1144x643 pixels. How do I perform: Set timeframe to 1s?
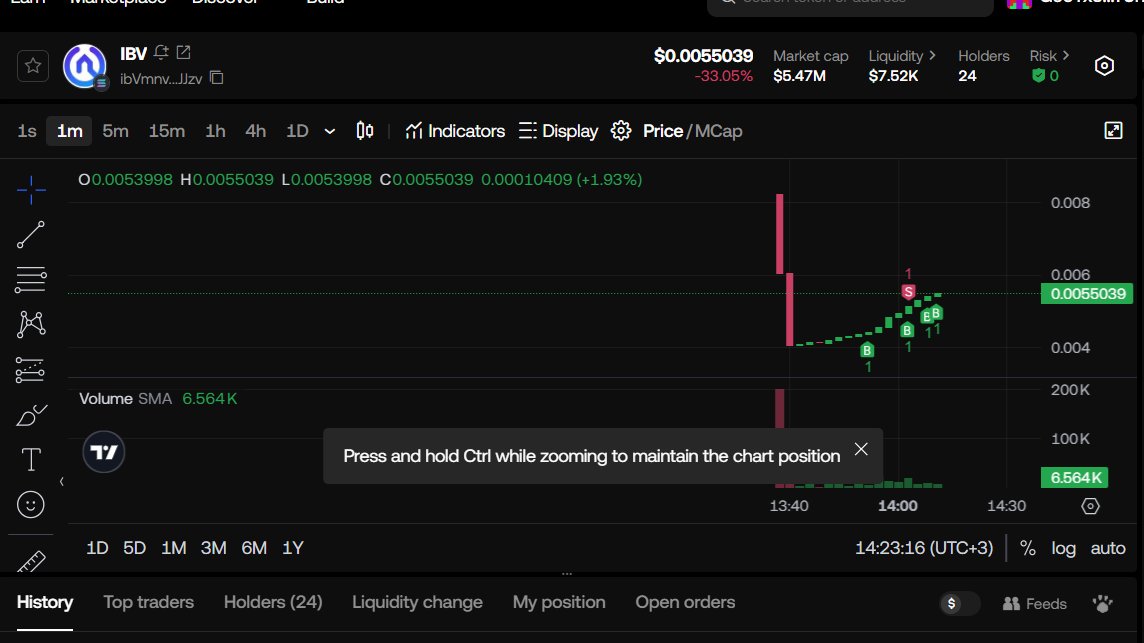pyautogui.click(x=27, y=131)
